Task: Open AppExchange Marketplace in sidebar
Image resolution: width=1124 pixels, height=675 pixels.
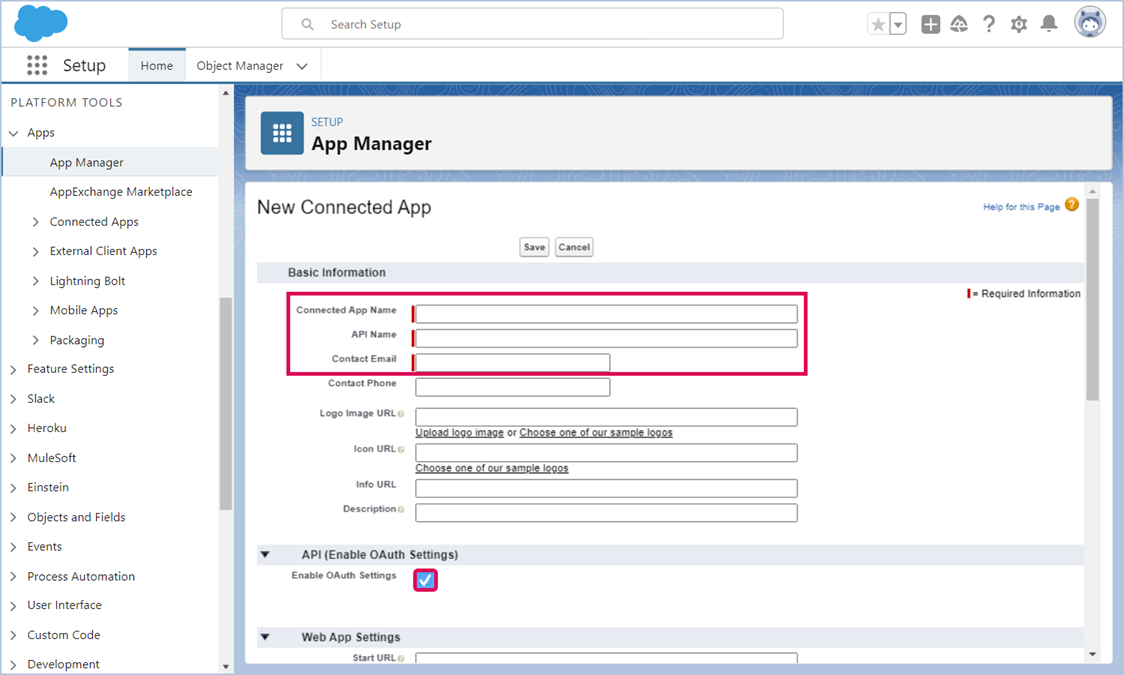Action: (x=121, y=192)
